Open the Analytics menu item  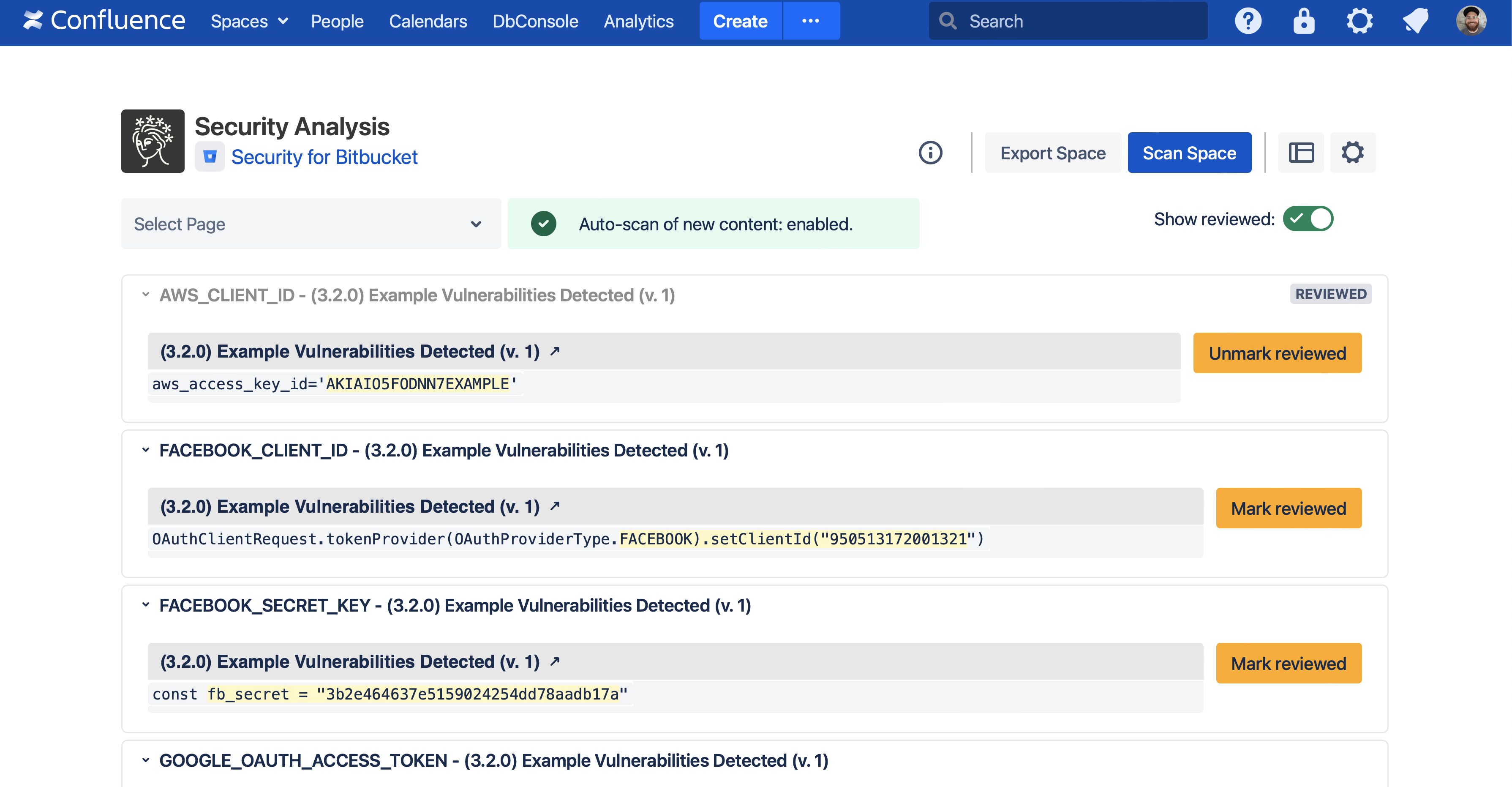pyautogui.click(x=638, y=21)
